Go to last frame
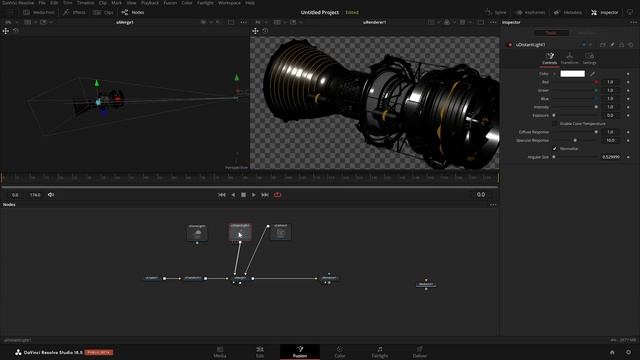This screenshot has width=640, height=360. pyautogui.click(x=265, y=195)
